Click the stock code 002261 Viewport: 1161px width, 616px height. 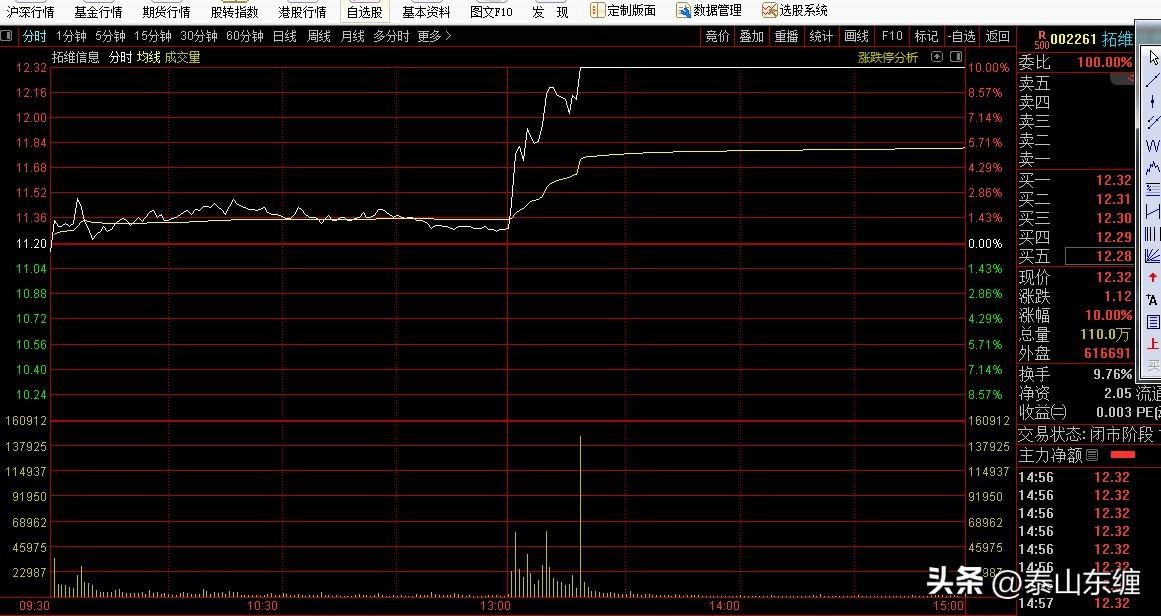point(1073,39)
